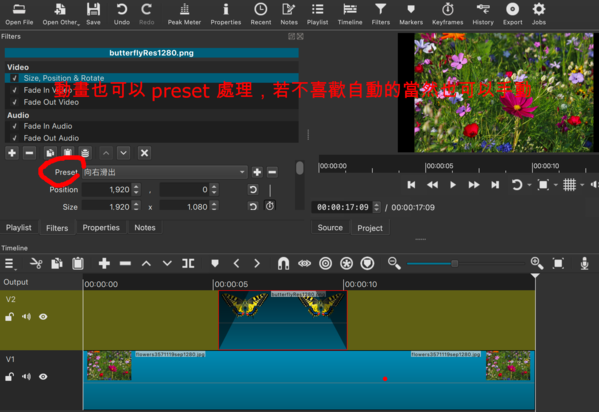Open the Preset dropdown list
Image resolution: width=599 pixels, height=412 pixels.
[165, 172]
